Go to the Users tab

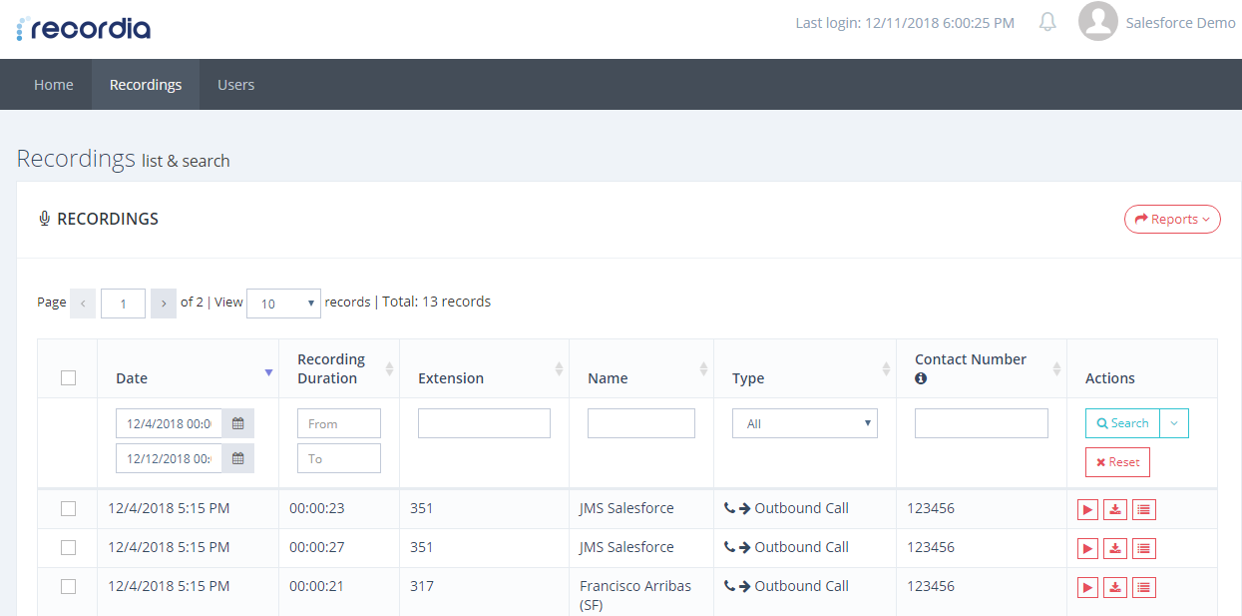point(236,85)
